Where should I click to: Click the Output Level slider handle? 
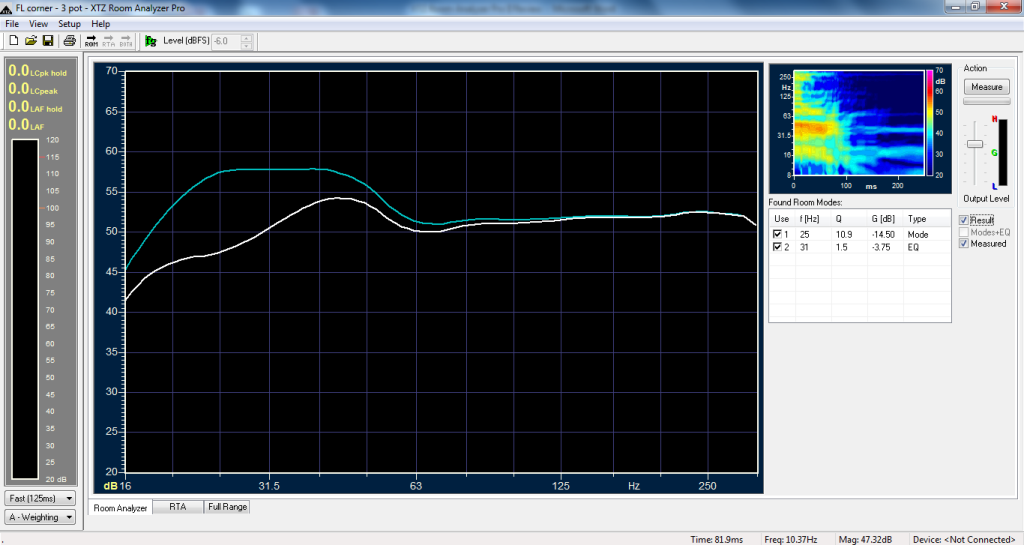click(x=973, y=144)
